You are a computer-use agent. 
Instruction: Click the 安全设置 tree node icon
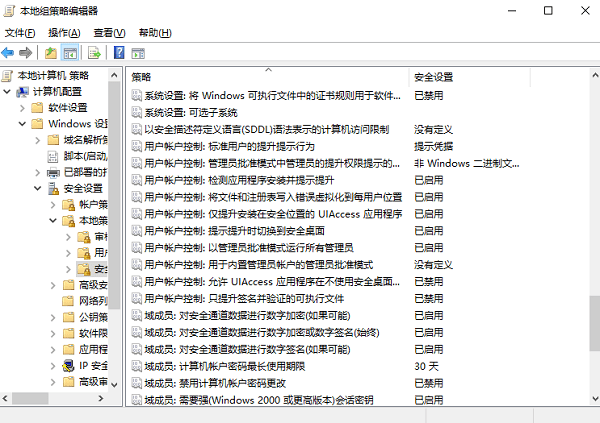(53, 188)
